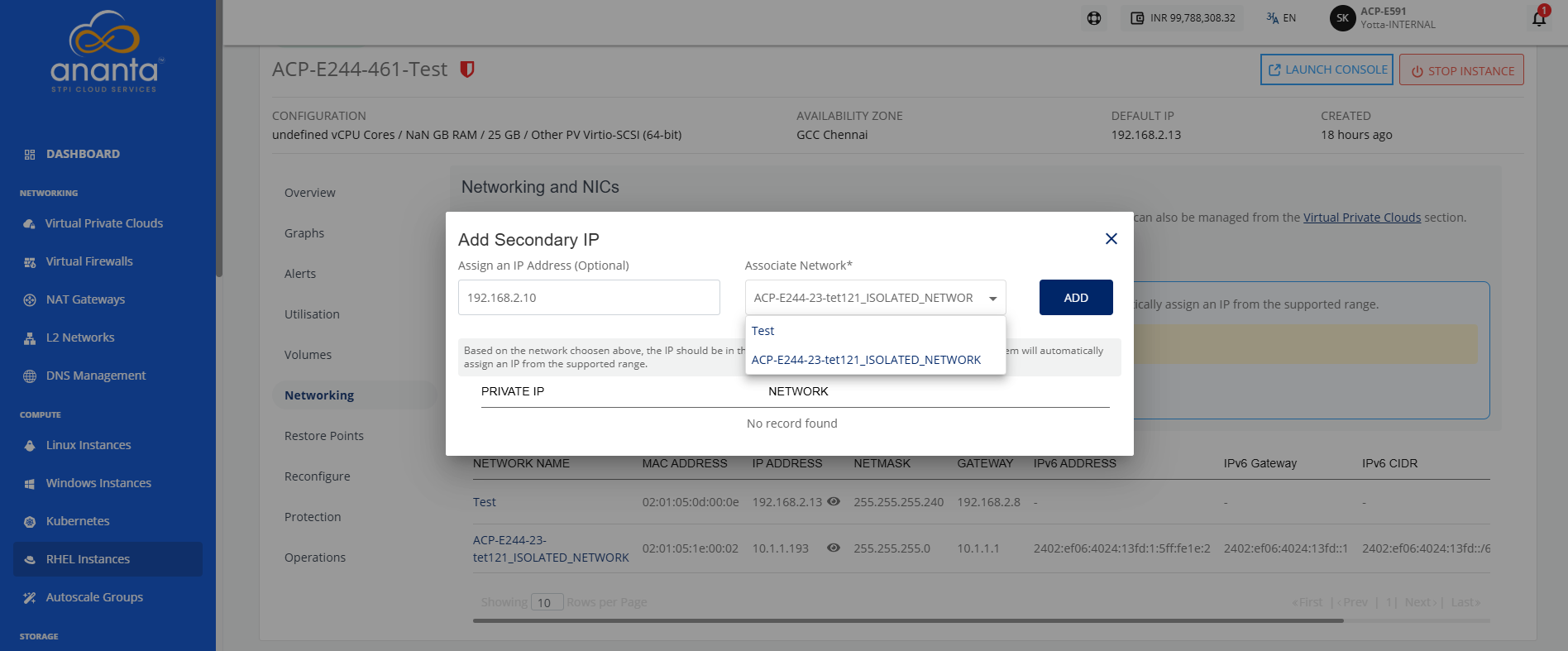Viewport: 1568px width, 651px height.
Task: Open the Volumes tab
Action: click(x=308, y=355)
